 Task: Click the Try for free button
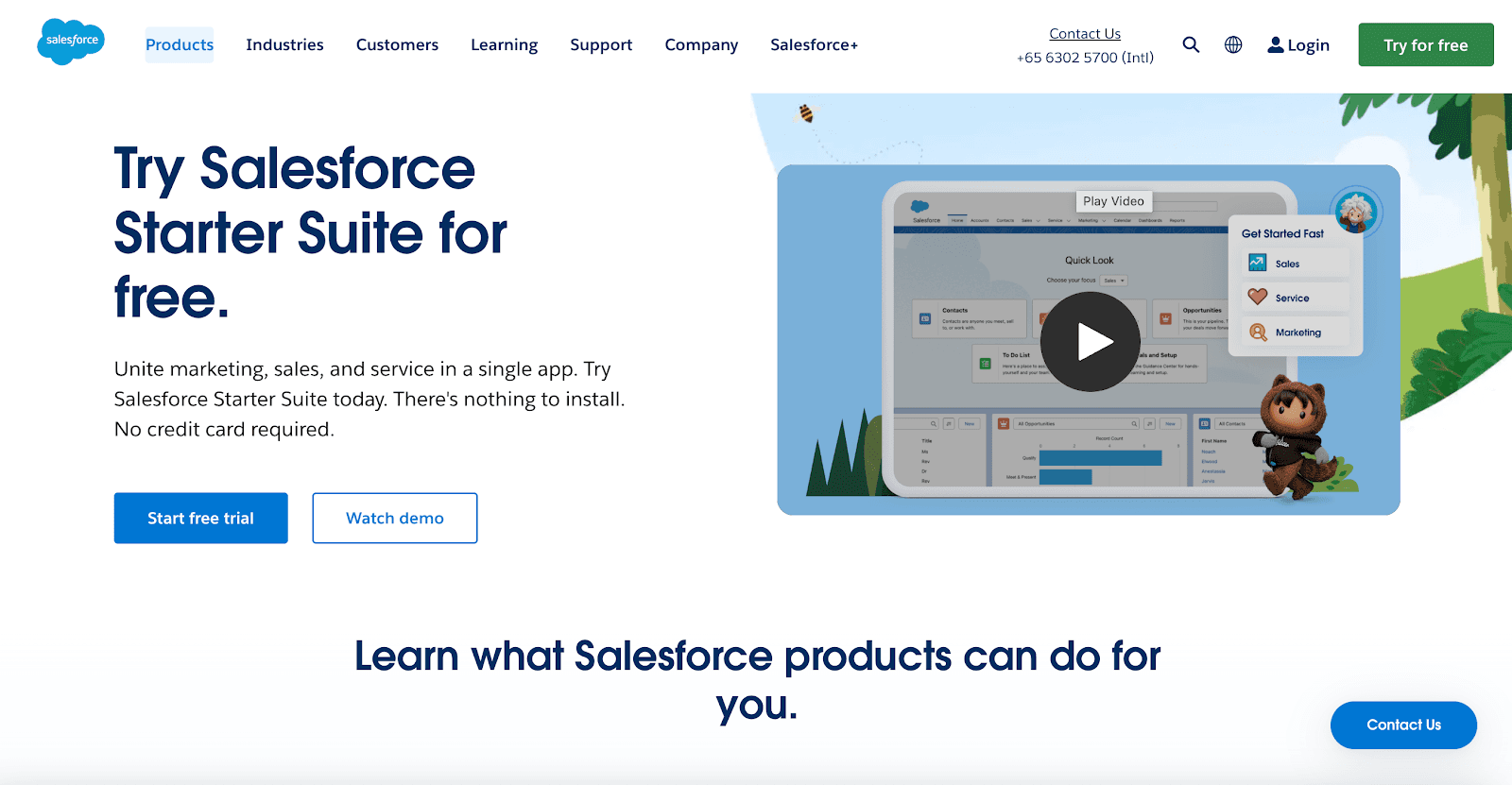(1426, 44)
